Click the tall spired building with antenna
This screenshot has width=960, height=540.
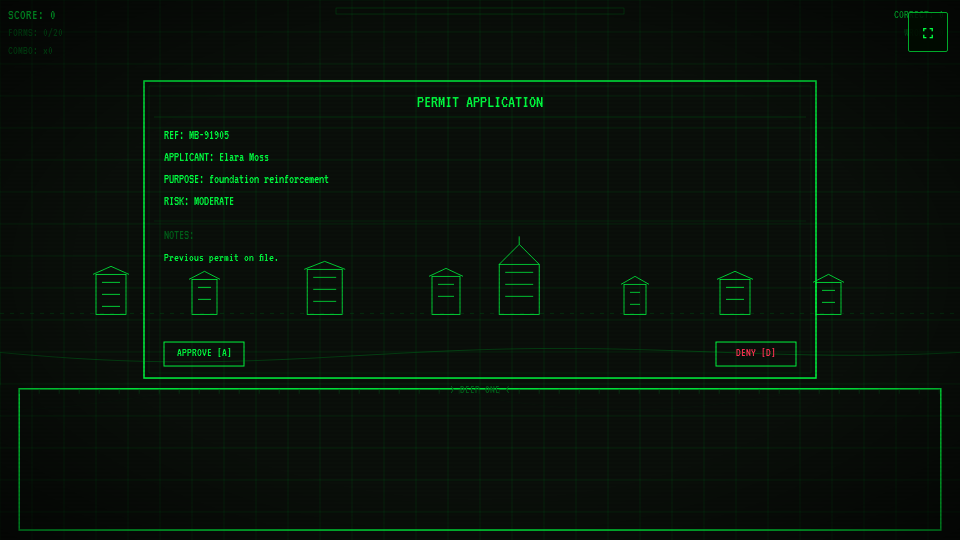coord(519,277)
